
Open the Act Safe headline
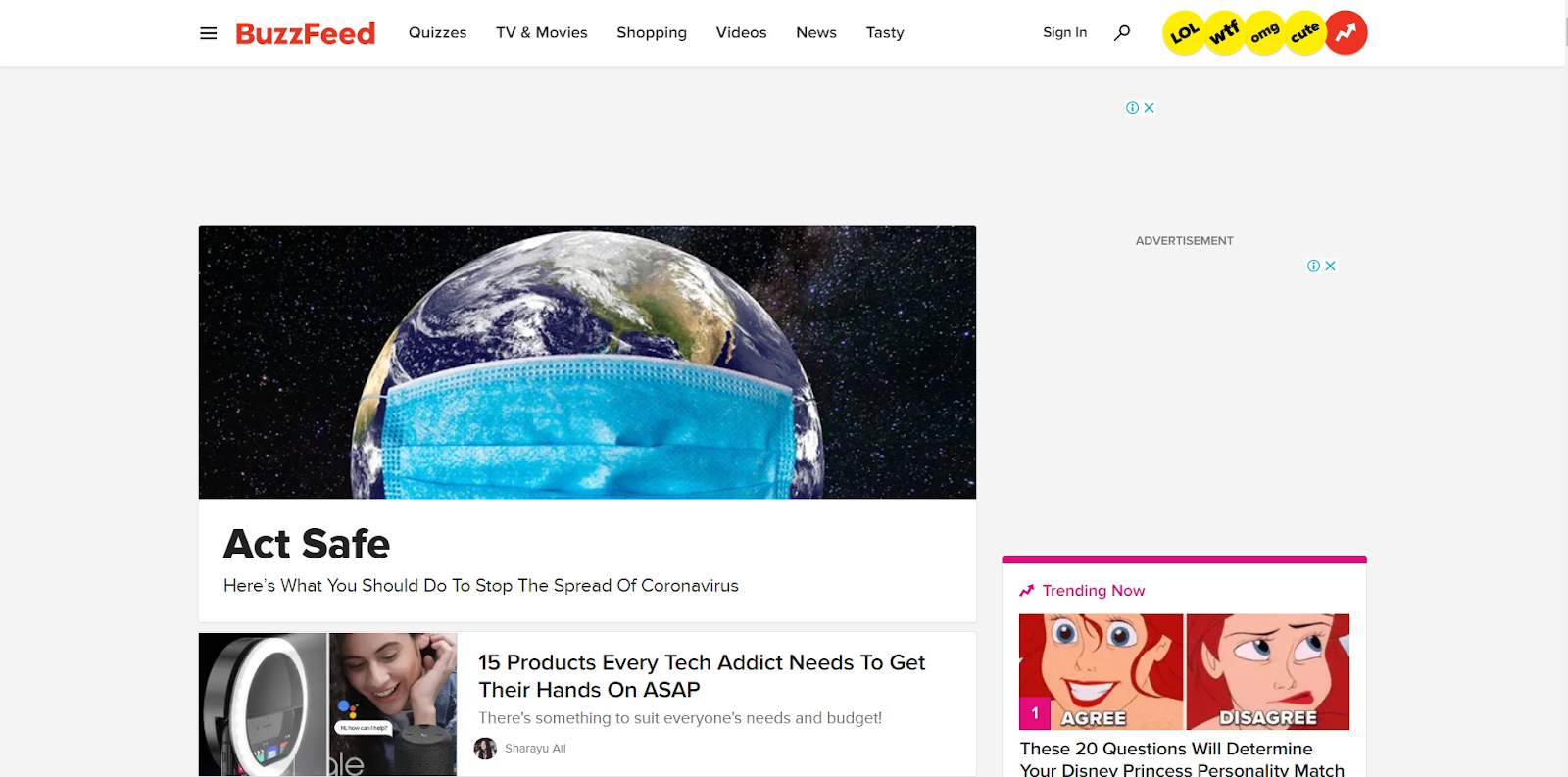pyautogui.click(x=307, y=544)
